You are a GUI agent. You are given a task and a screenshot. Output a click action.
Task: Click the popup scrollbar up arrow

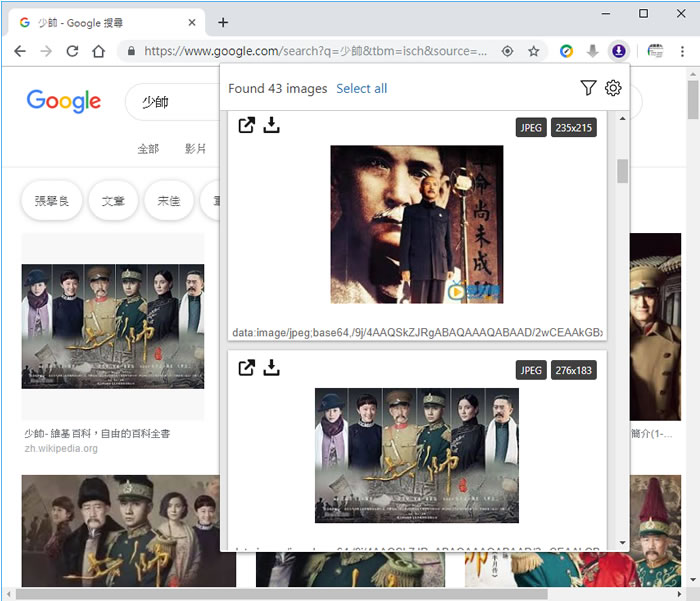pyautogui.click(x=622, y=119)
